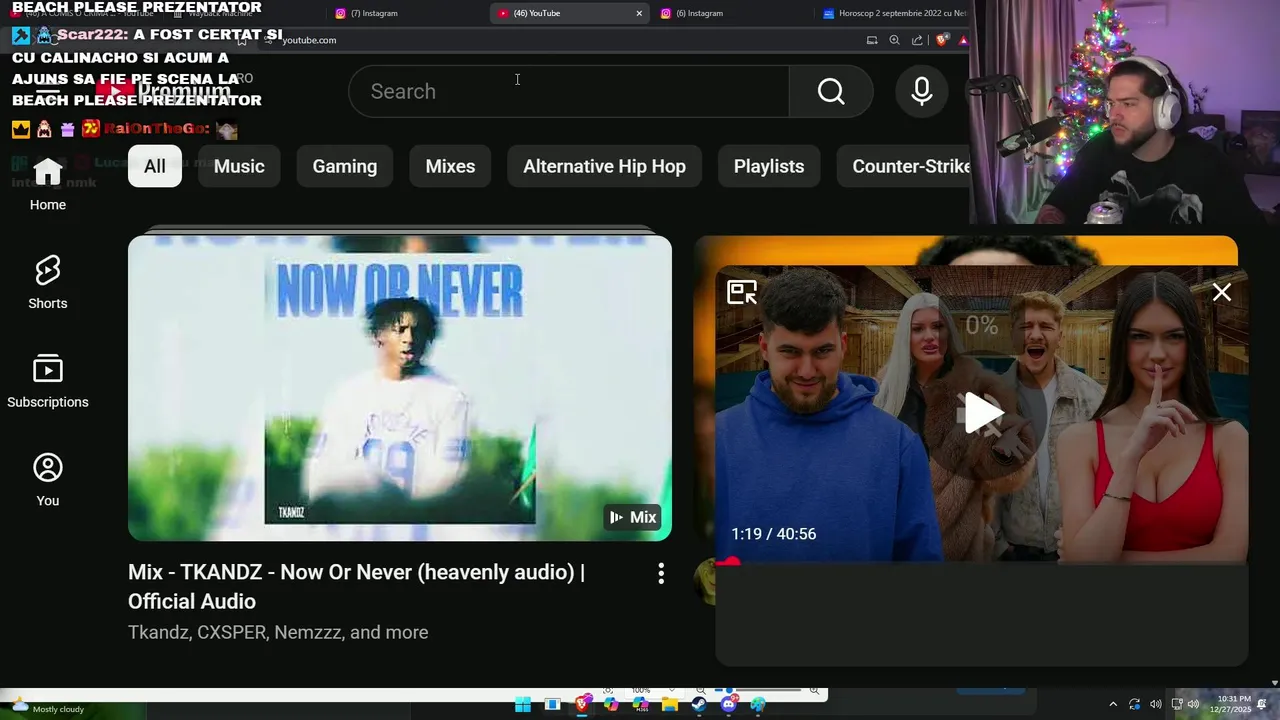Viewport: 1280px width, 720px height.
Task: Click the share icon in the address bar
Action: point(917,40)
